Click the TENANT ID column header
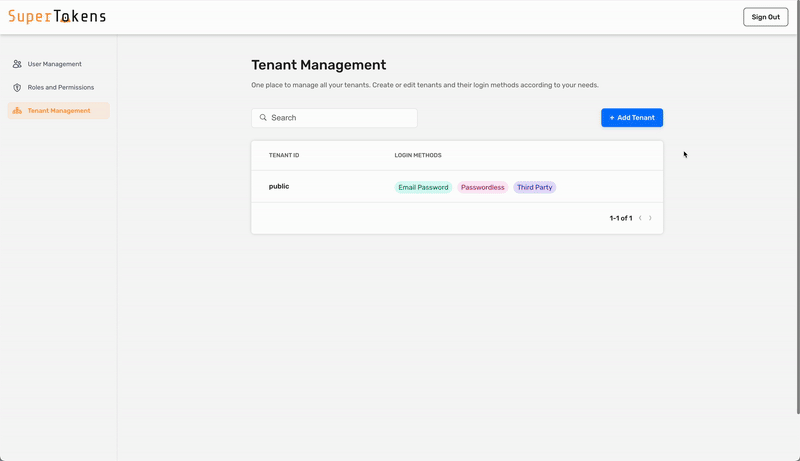800x461 pixels. tap(284, 155)
